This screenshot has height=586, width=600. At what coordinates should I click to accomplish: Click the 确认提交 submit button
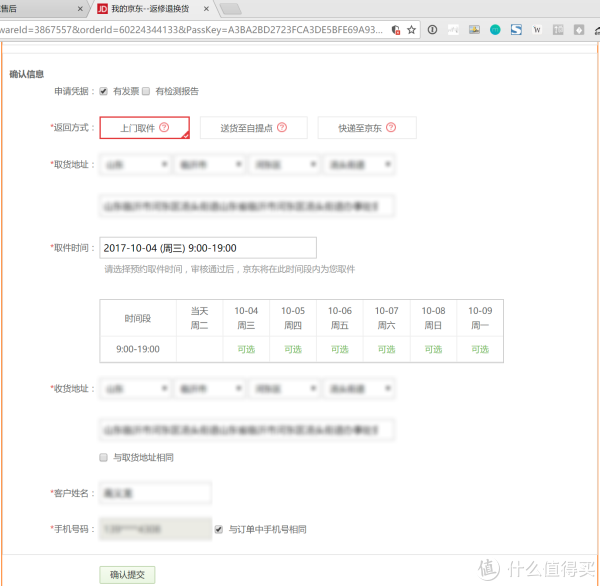coord(127,574)
